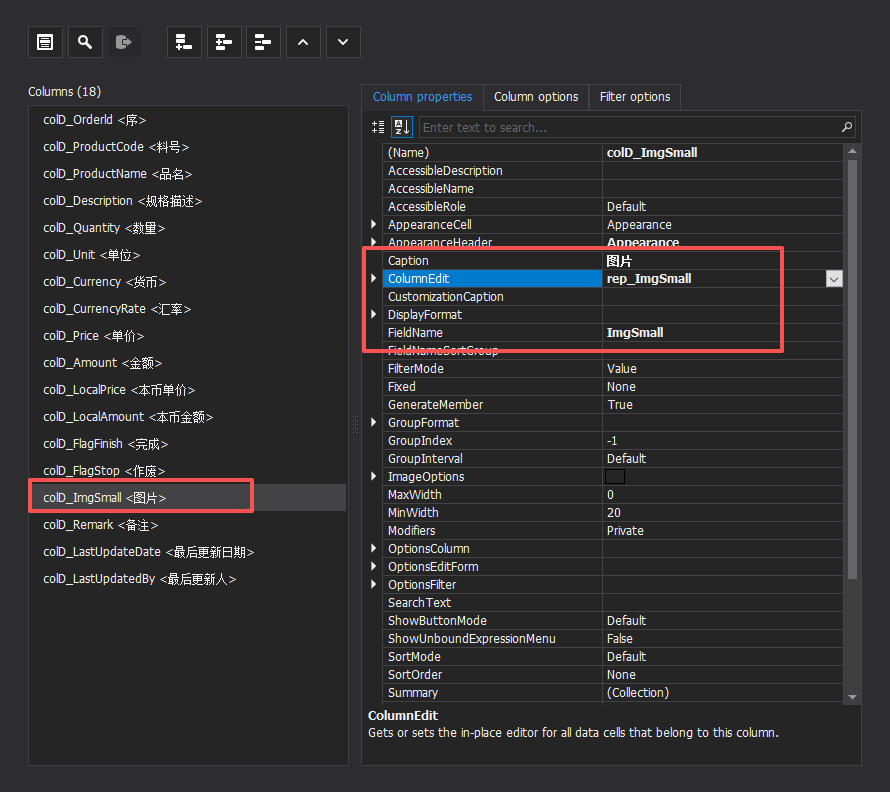
Task: Switch to the Filter options tab
Action: point(634,96)
